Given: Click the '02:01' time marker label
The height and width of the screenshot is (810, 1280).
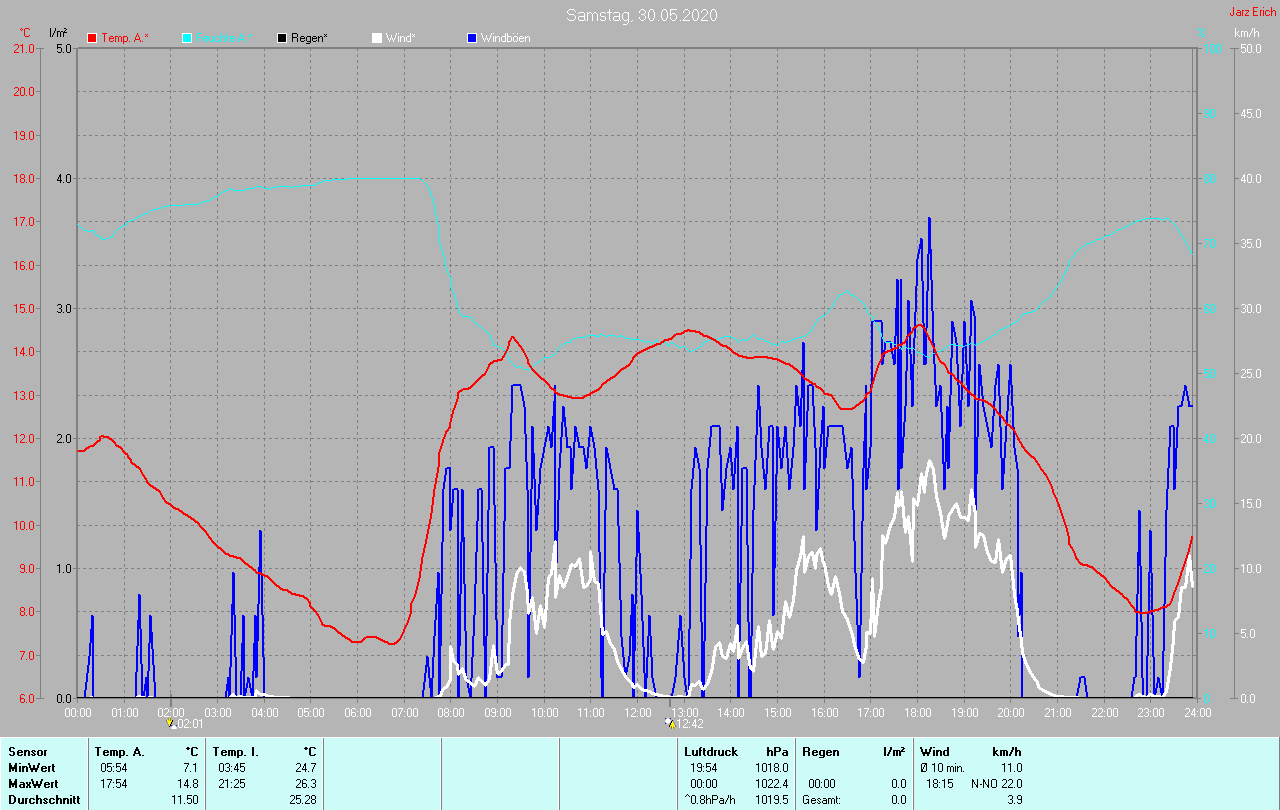Looking at the screenshot, I should pos(189,724).
